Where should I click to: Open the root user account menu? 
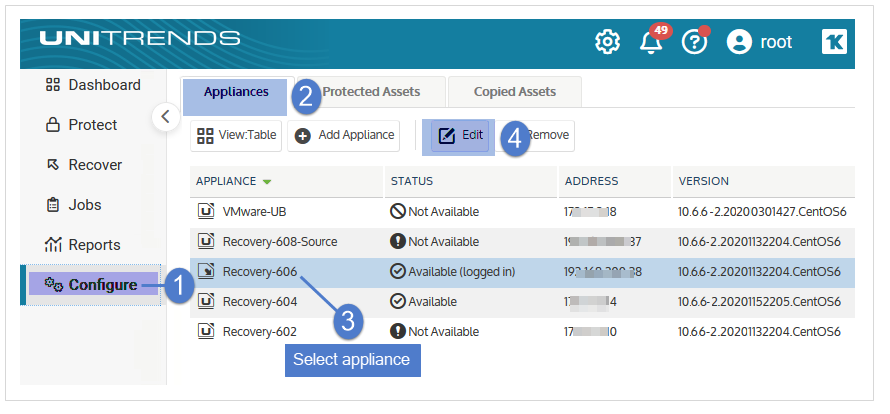click(x=759, y=42)
